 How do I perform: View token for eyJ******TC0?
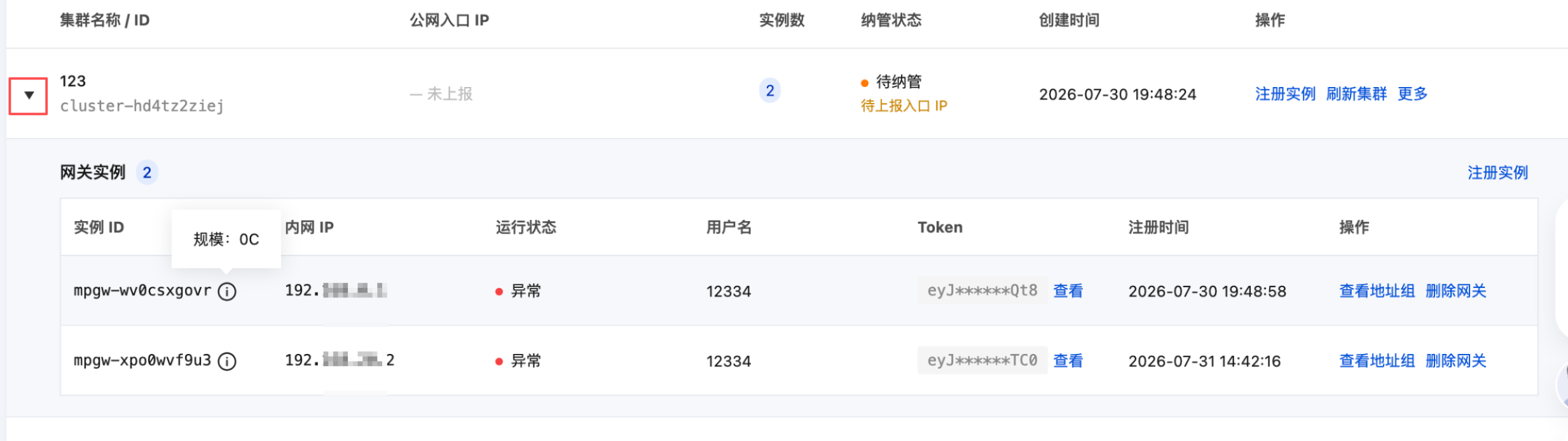point(1068,361)
